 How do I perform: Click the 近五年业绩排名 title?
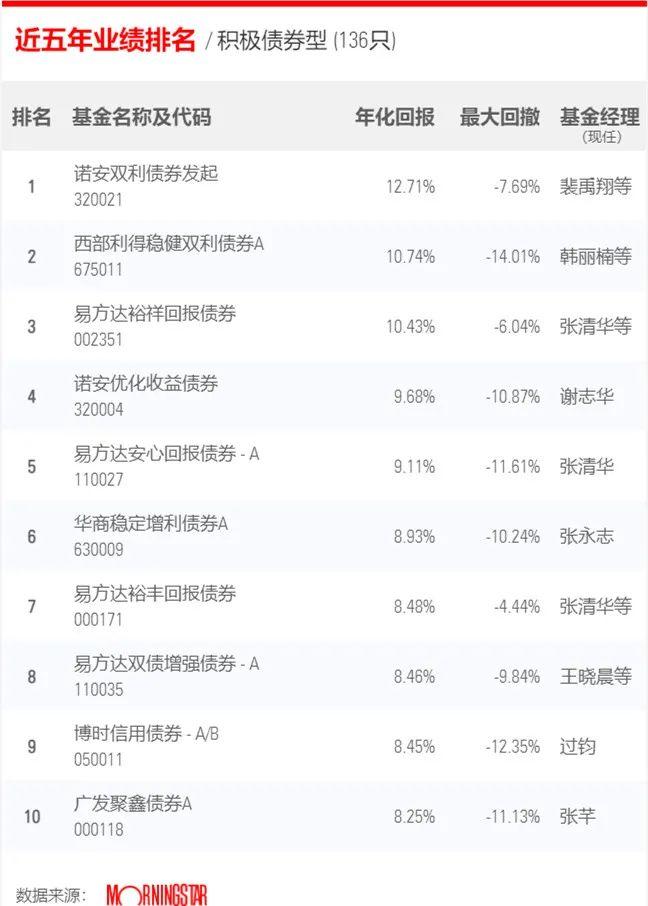(105, 40)
